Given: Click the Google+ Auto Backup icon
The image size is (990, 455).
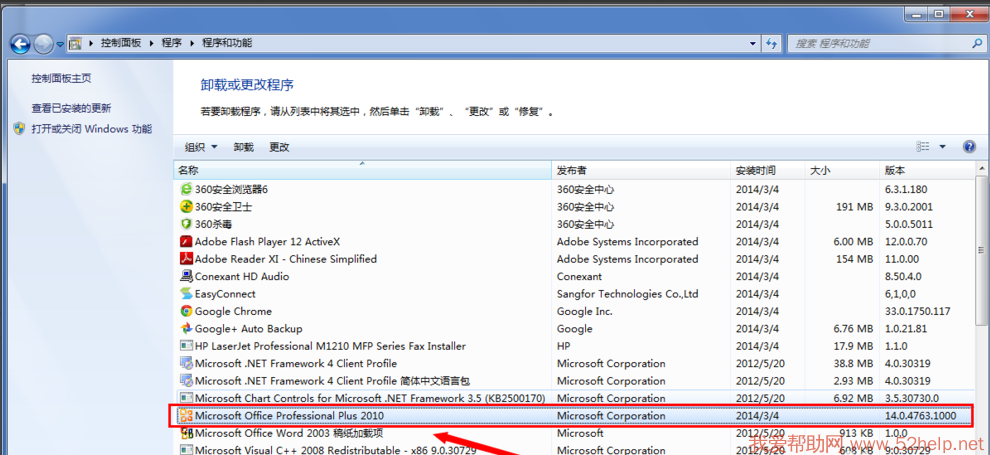Looking at the screenshot, I should pos(186,329).
